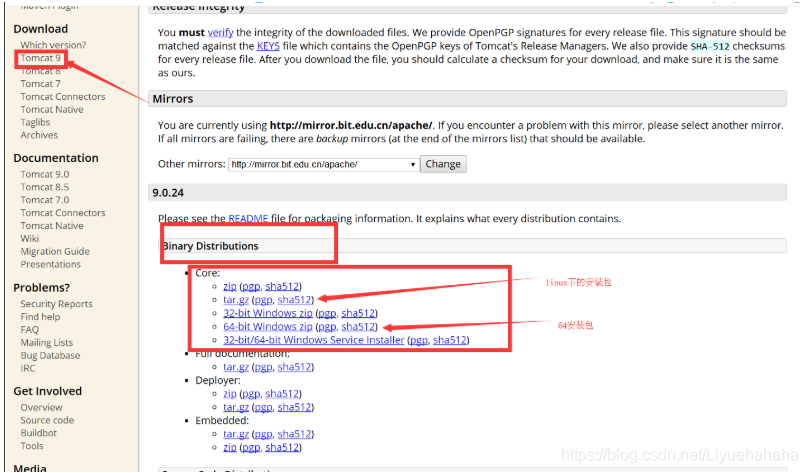Download the Core tar.gz package
Image resolution: width=808 pixels, height=473 pixels.
(236, 299)
